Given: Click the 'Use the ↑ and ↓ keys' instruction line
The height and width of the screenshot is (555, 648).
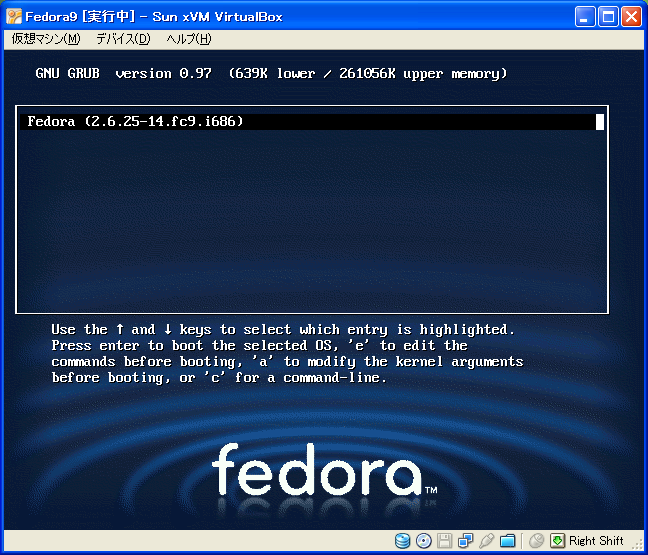Looking at the screenshot, I should pos(283,329).
